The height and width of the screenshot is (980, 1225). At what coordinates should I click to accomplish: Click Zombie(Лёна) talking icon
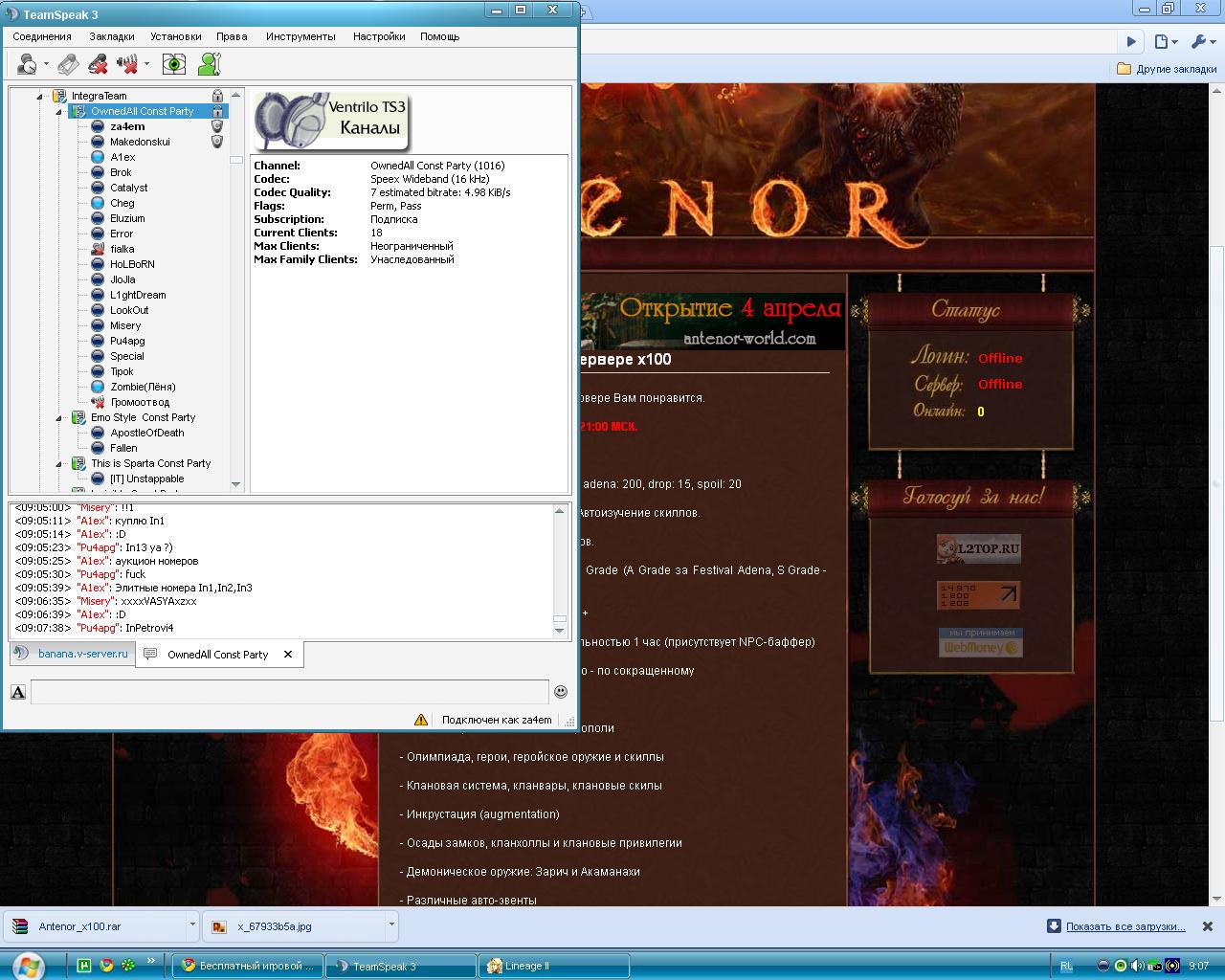click(x=98, y=387)
